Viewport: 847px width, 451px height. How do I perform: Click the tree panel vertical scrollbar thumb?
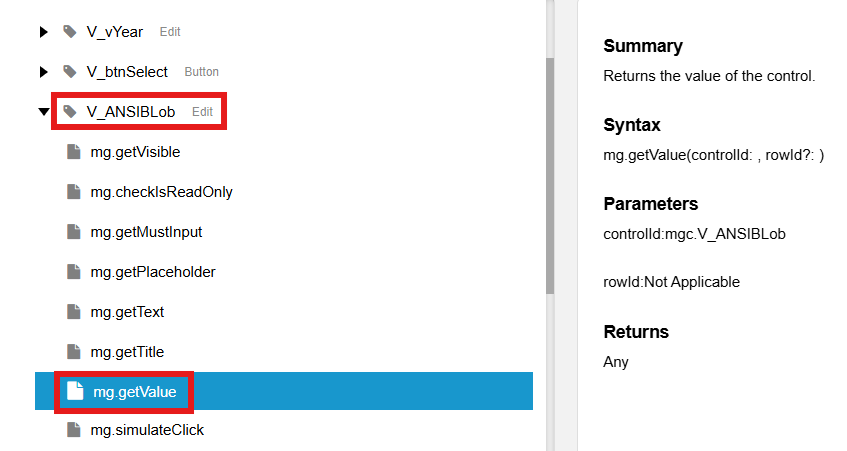(550, 176)
